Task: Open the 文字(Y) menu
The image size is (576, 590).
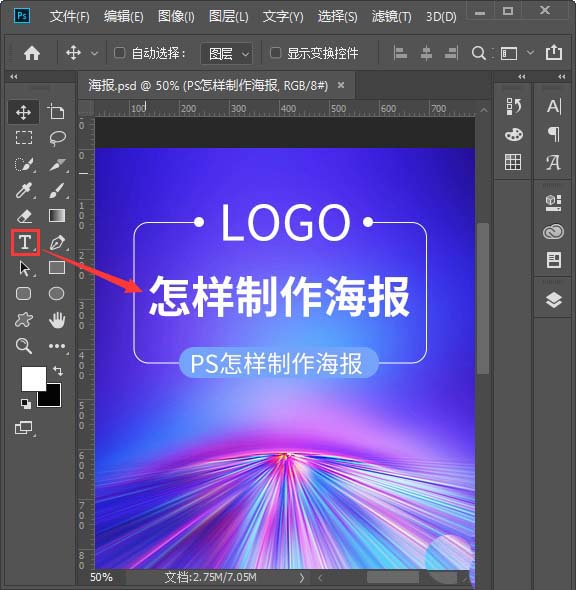Action: [283, 17]
